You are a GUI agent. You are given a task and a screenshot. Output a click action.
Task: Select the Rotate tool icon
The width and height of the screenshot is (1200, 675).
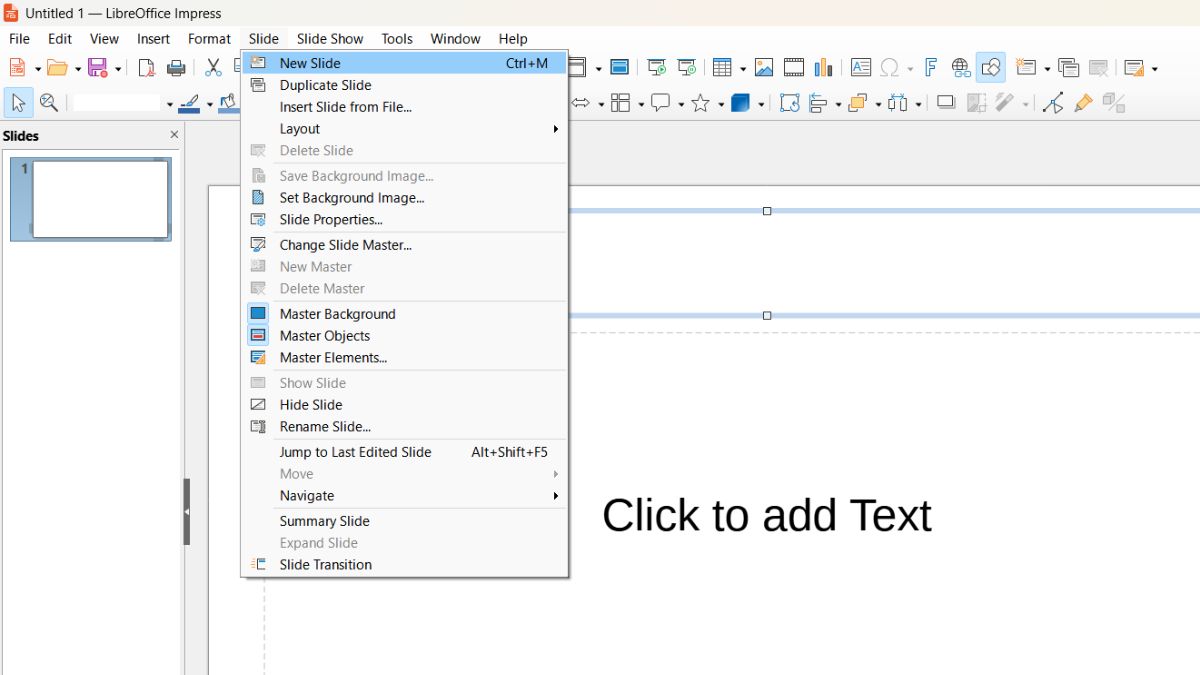[790, 103]
